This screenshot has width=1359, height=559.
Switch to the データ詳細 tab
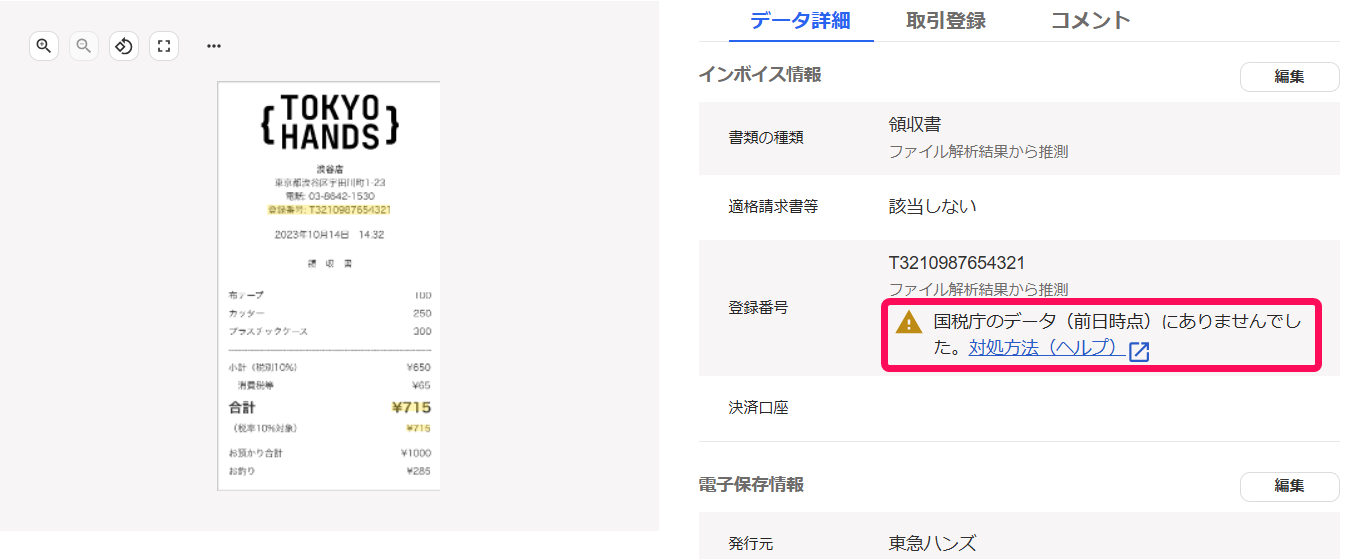coord(801,20)
